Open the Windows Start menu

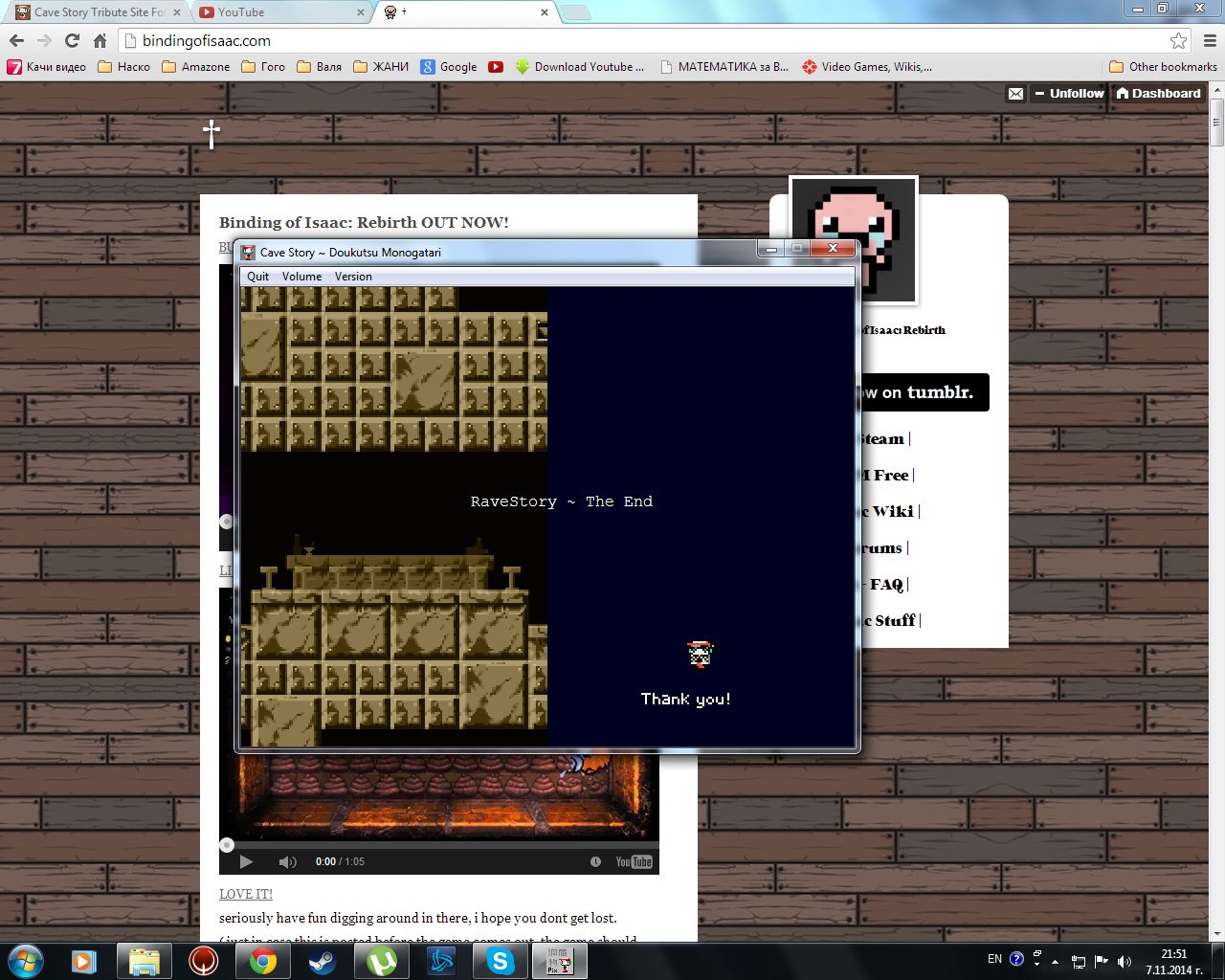(25, 961)
